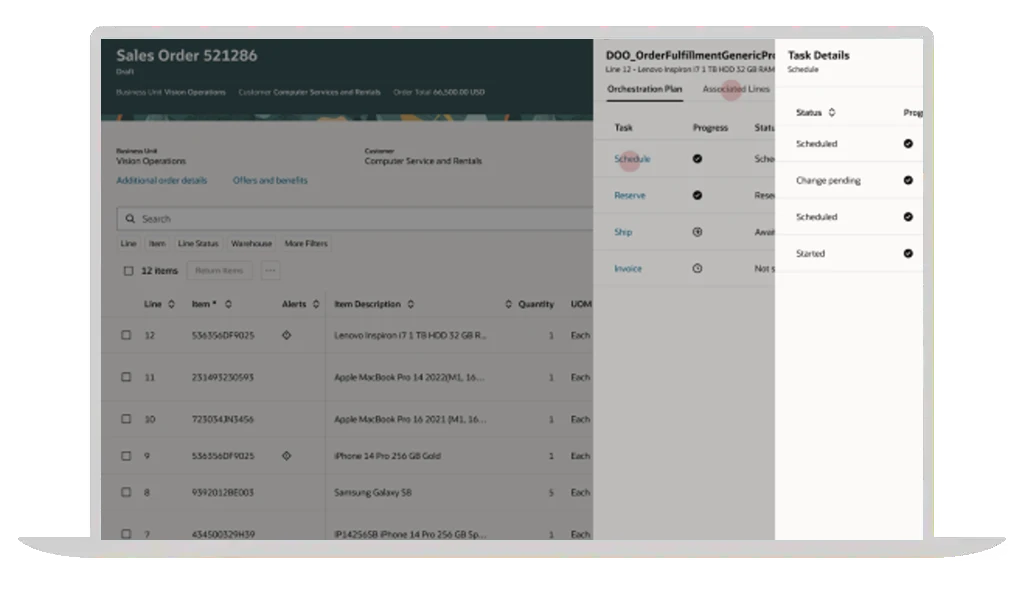Click the Change pending checkmark icon
The image size is (1024, 600).
908,181
